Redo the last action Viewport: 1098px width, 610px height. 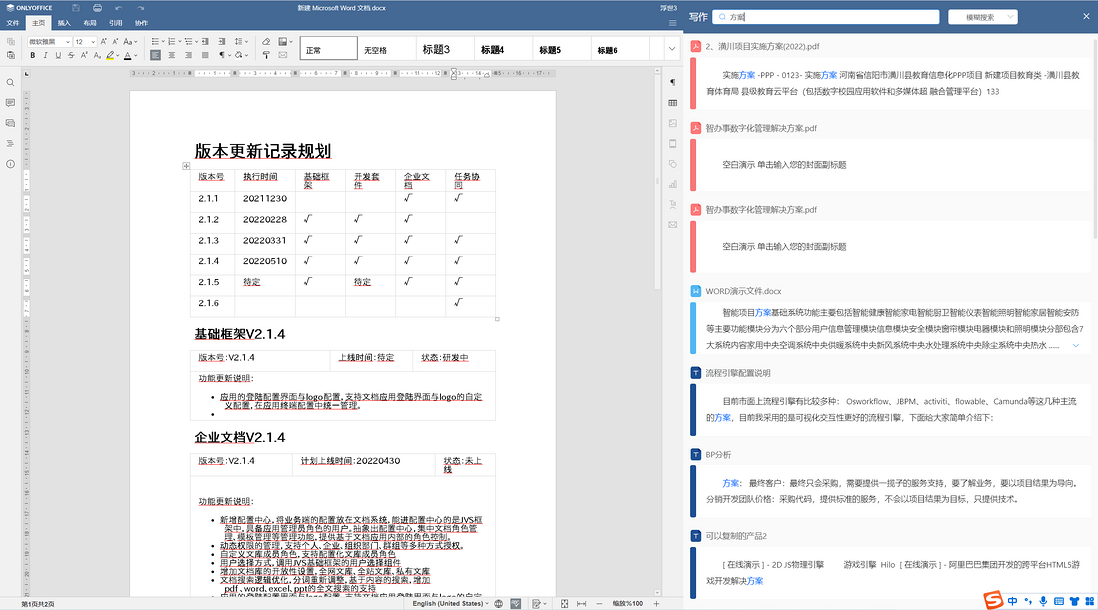tap(141, 8)
